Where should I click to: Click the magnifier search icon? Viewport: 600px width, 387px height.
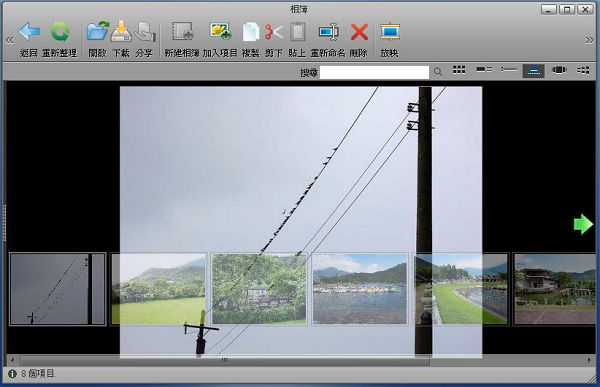pos(438,72)
